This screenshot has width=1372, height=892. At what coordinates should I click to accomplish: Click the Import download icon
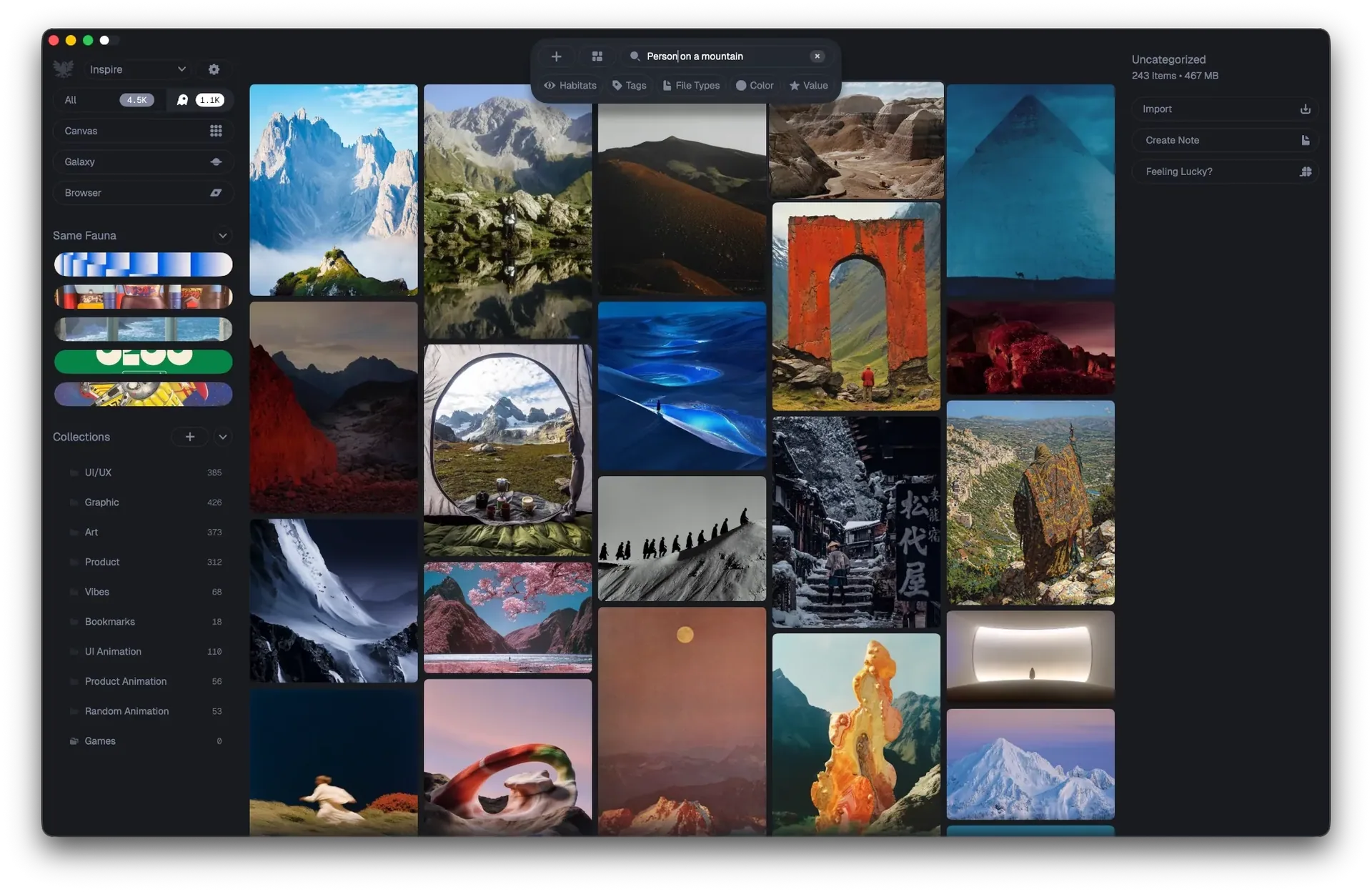(x=1306, y=109)
